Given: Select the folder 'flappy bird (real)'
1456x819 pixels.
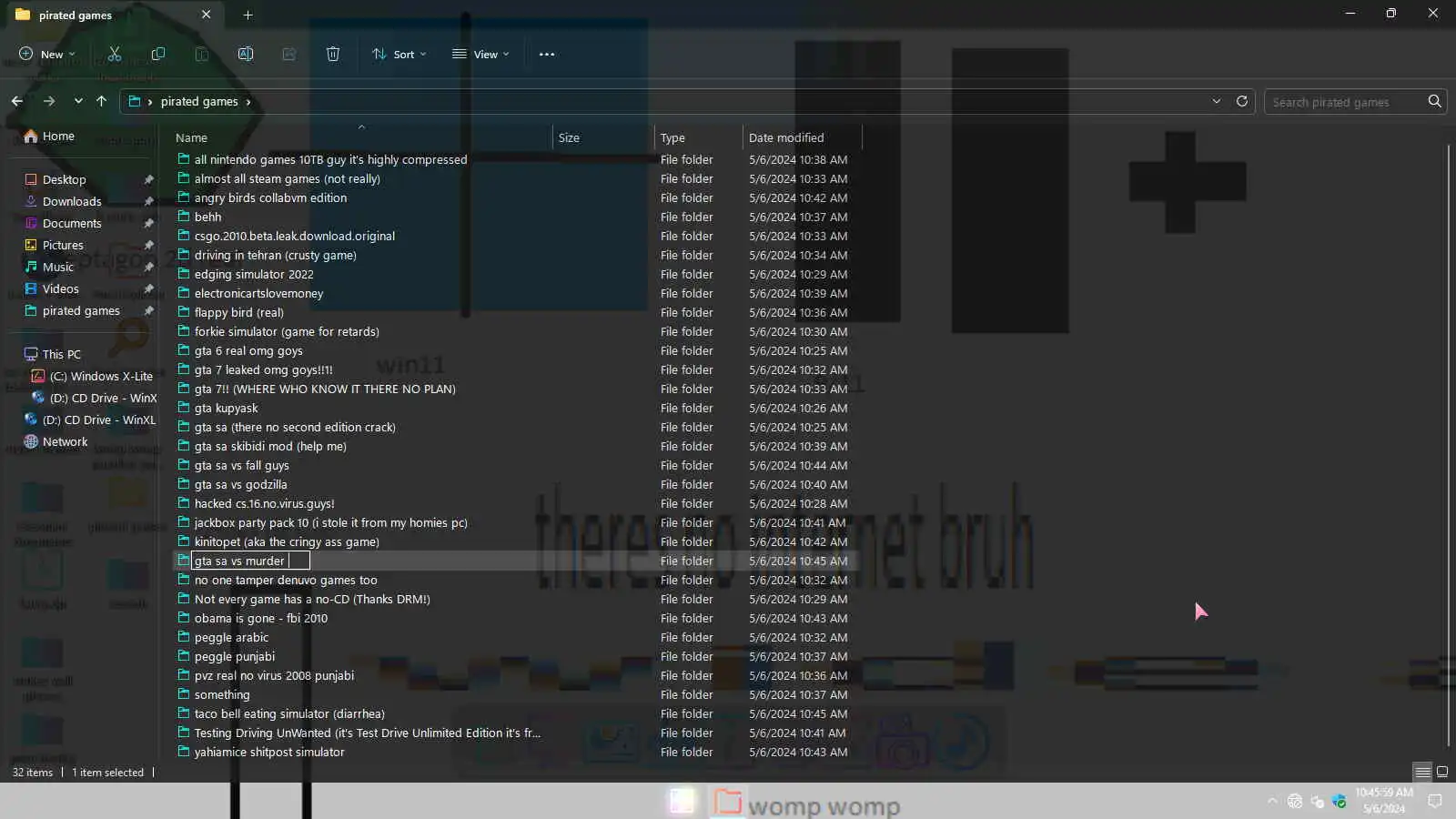Looking at the screenshot, I should tap(239, 312).
